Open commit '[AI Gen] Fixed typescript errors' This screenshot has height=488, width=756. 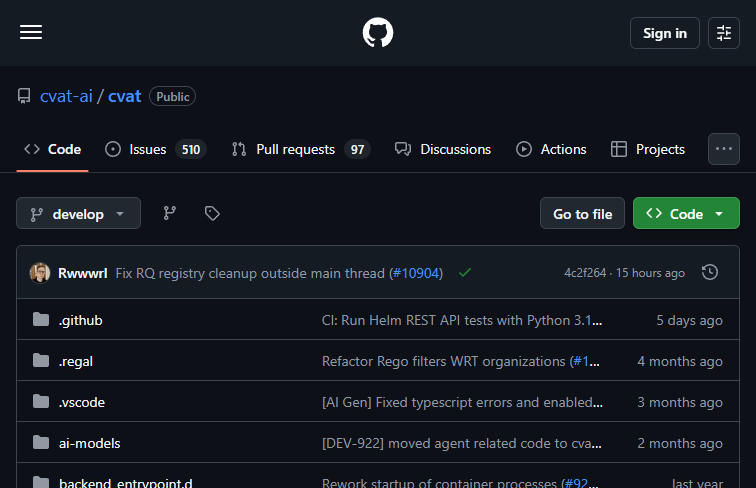pos(462,402)
